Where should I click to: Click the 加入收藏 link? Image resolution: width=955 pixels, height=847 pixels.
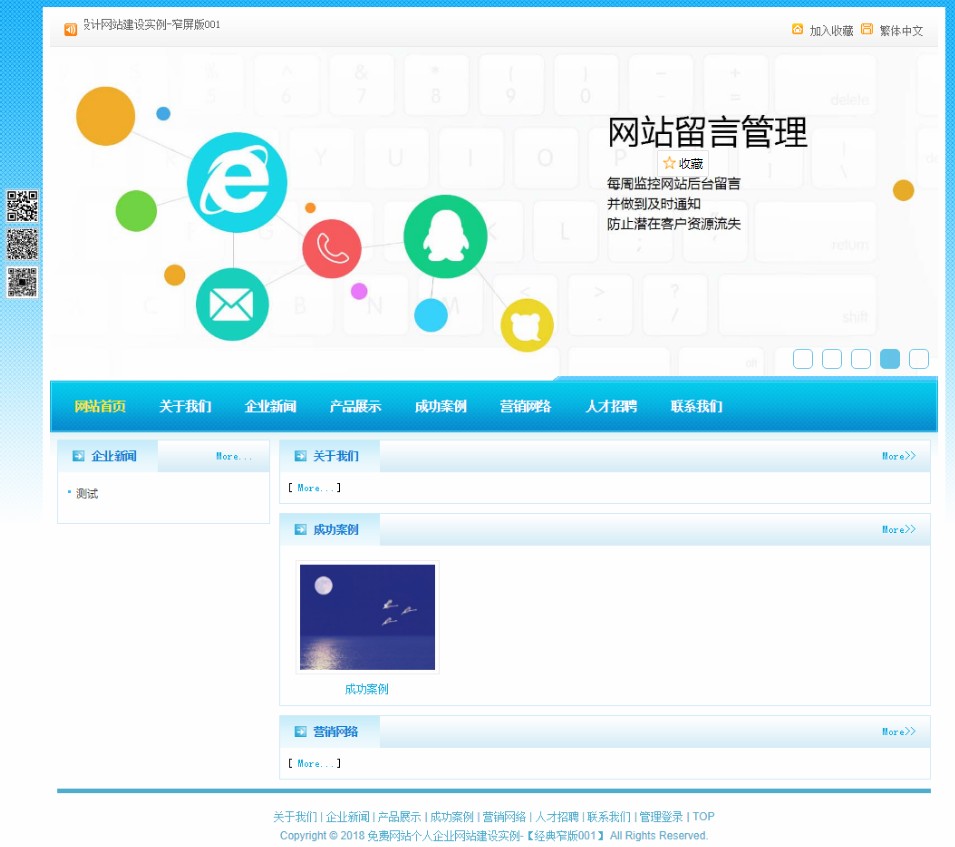pyautogui.click(x=831, y=30)
